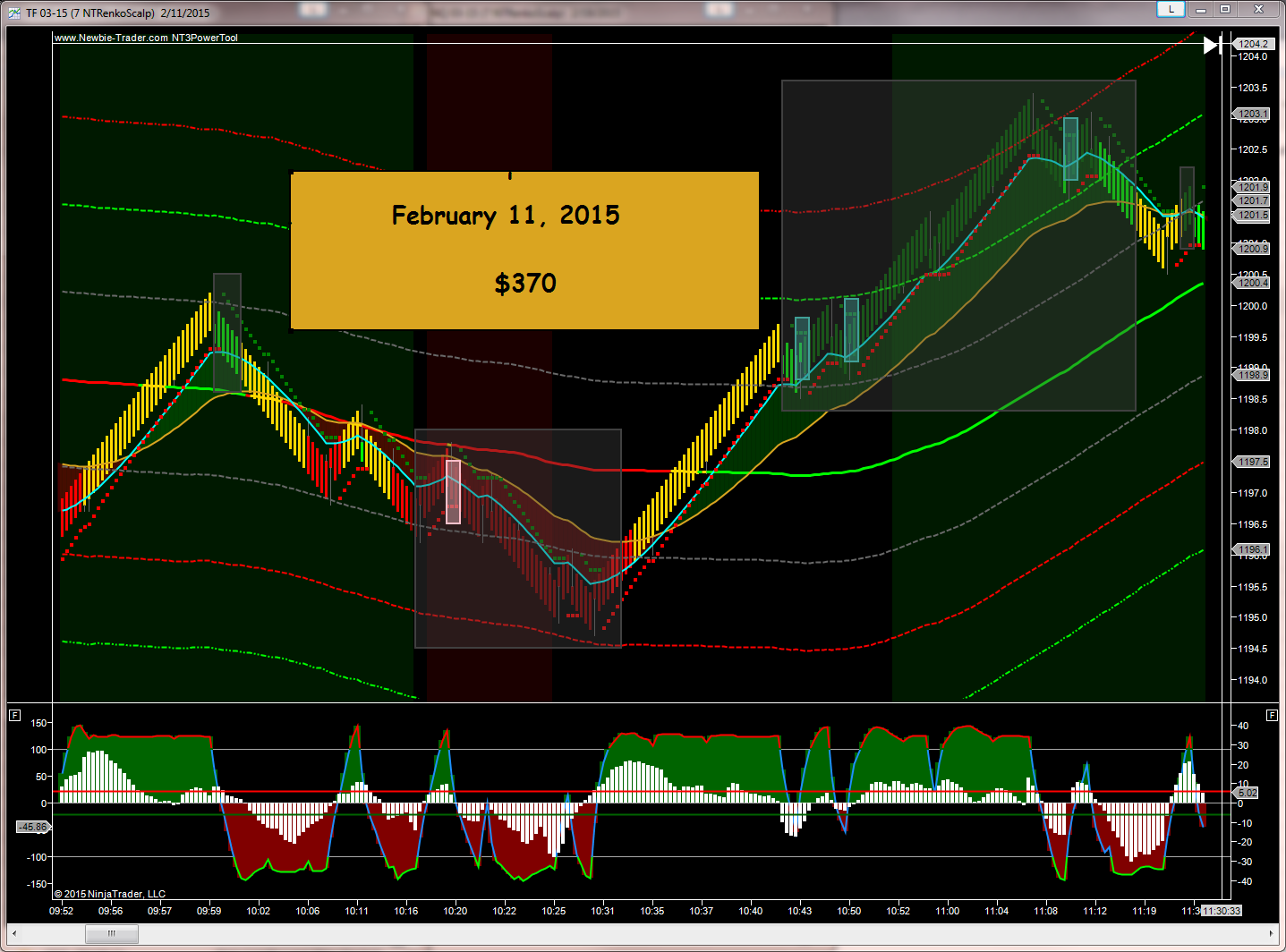
Task: Click the 10:43 time axis label
Action: coord(800,911)
